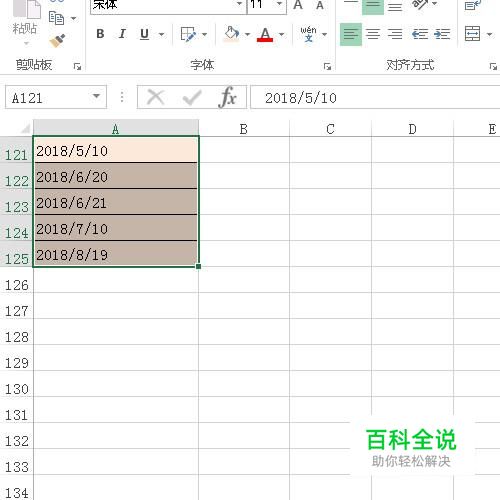Toggle italic formatting
Viewport: 500px width, 500px height.
pos(122,34)
